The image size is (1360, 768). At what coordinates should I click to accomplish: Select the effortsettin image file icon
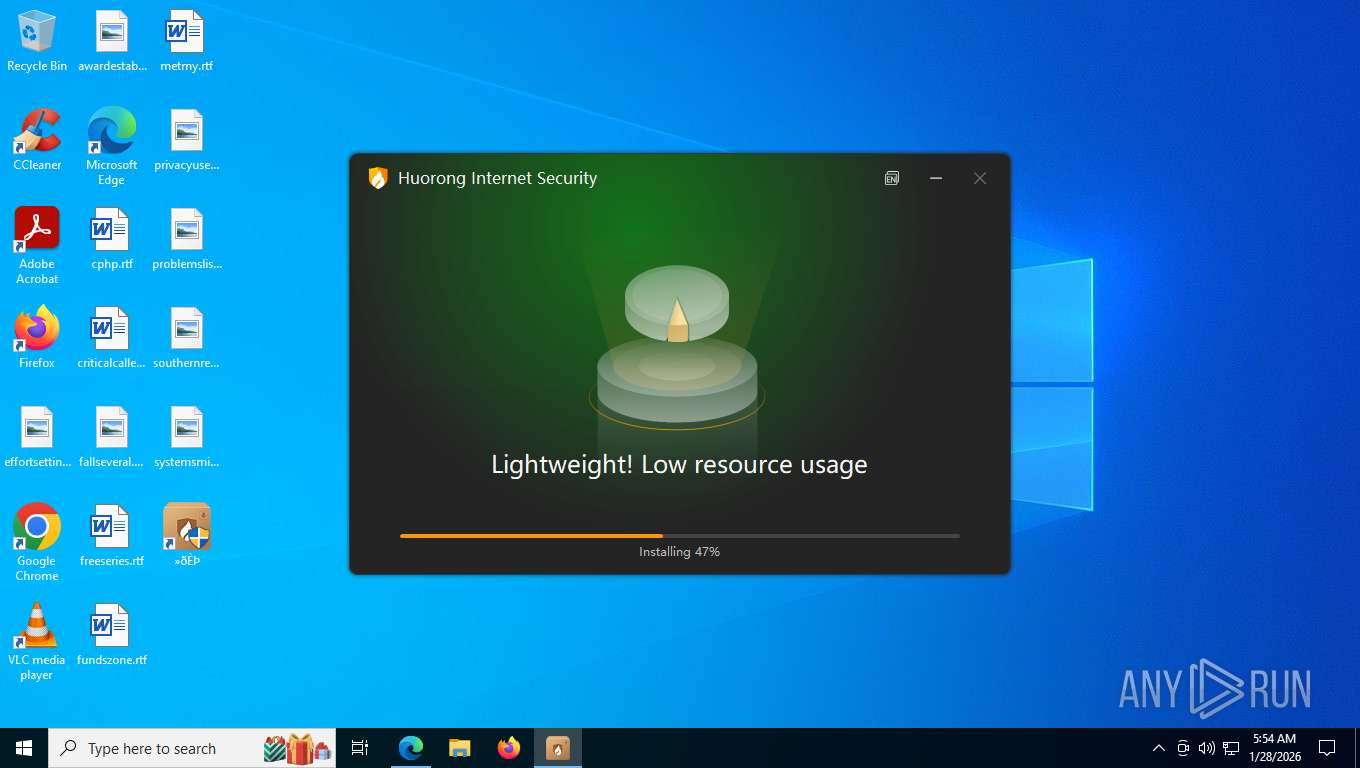(x=37, y=437)
